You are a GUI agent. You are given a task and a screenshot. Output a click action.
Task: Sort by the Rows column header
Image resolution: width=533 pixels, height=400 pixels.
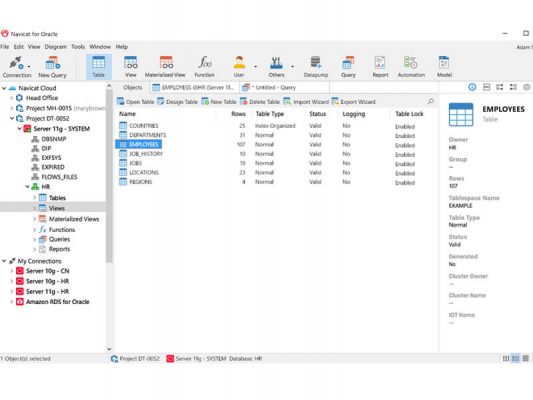[238, 114]
